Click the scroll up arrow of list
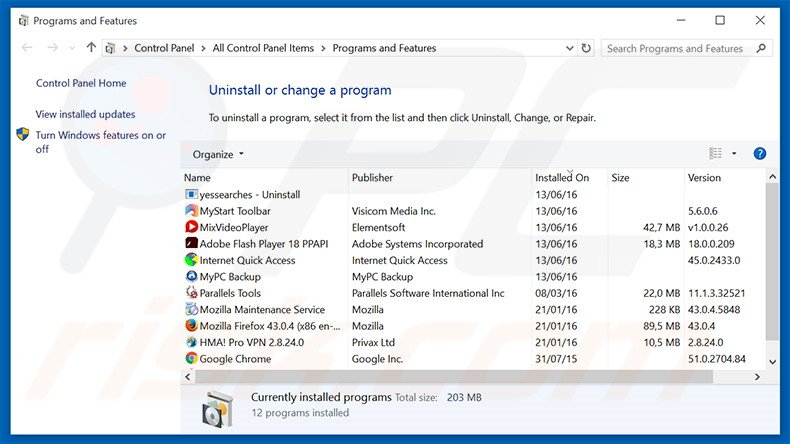 [x=772, y=177]
